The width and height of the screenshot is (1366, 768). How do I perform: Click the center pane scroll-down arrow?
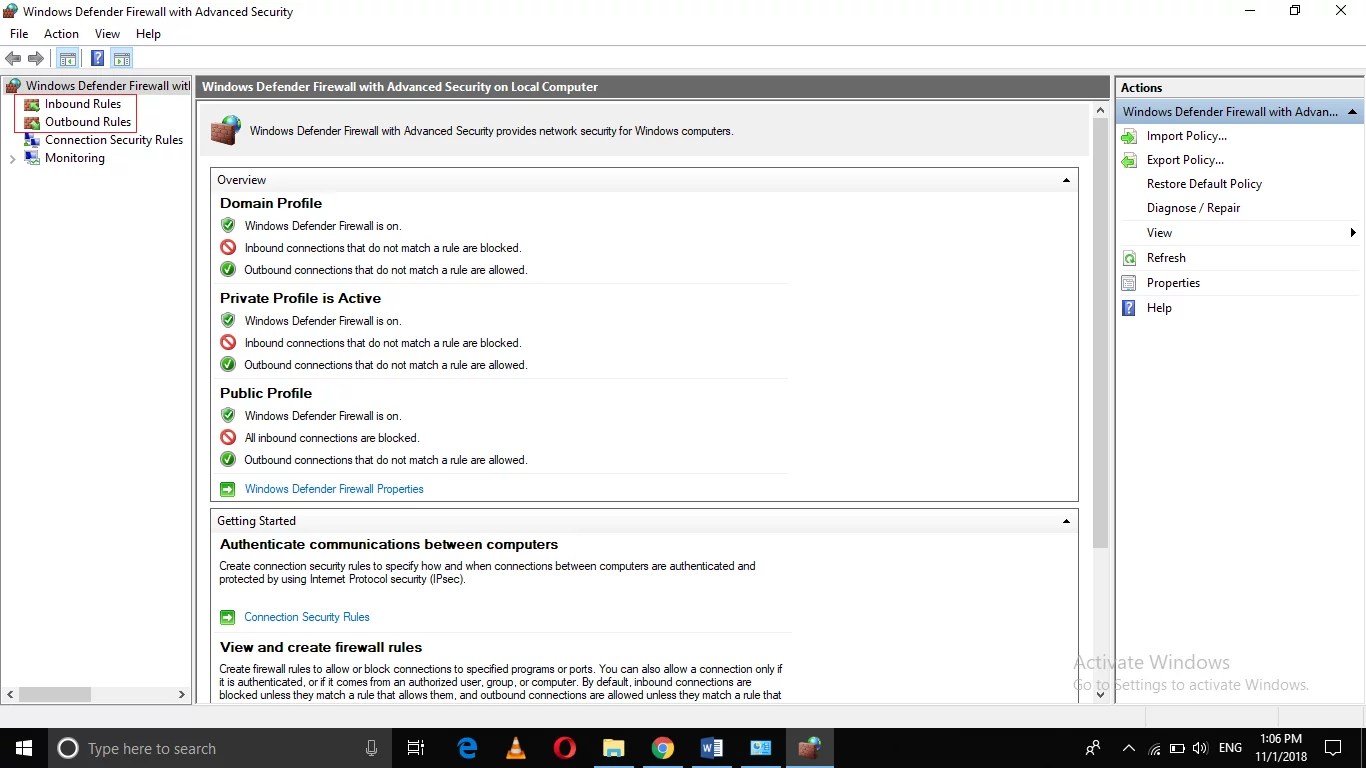pyautogui.click(x=1101, y=694)
